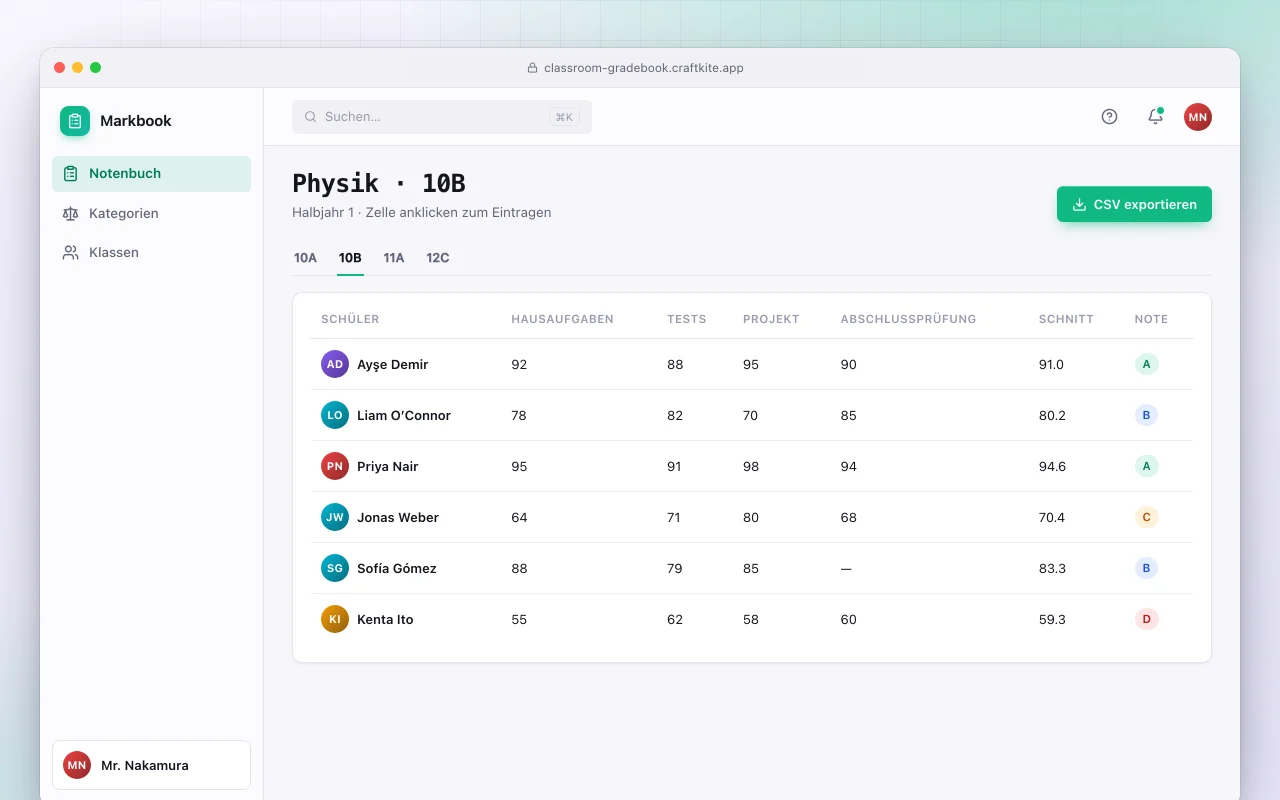The width and height of the screenshot is (1280, 800).
Task: Click the Markbook clipboard logo
Action: 75,121
